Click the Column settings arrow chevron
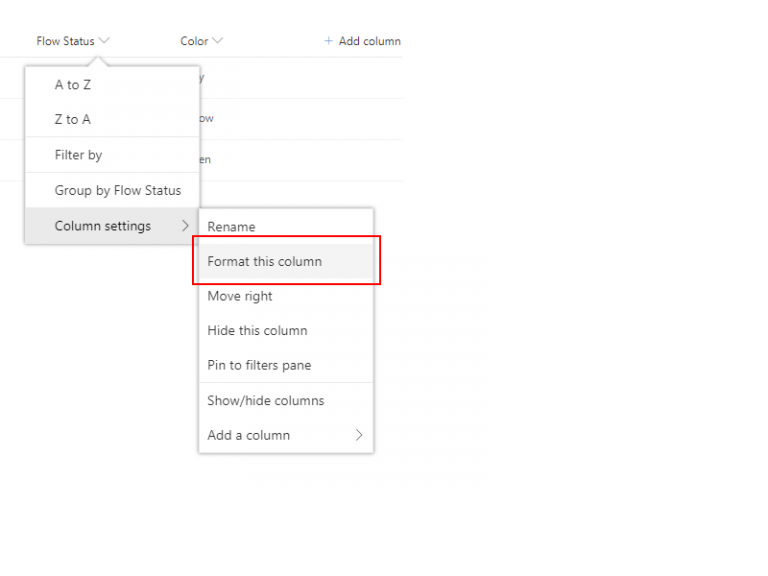 [x=185, y=226]
